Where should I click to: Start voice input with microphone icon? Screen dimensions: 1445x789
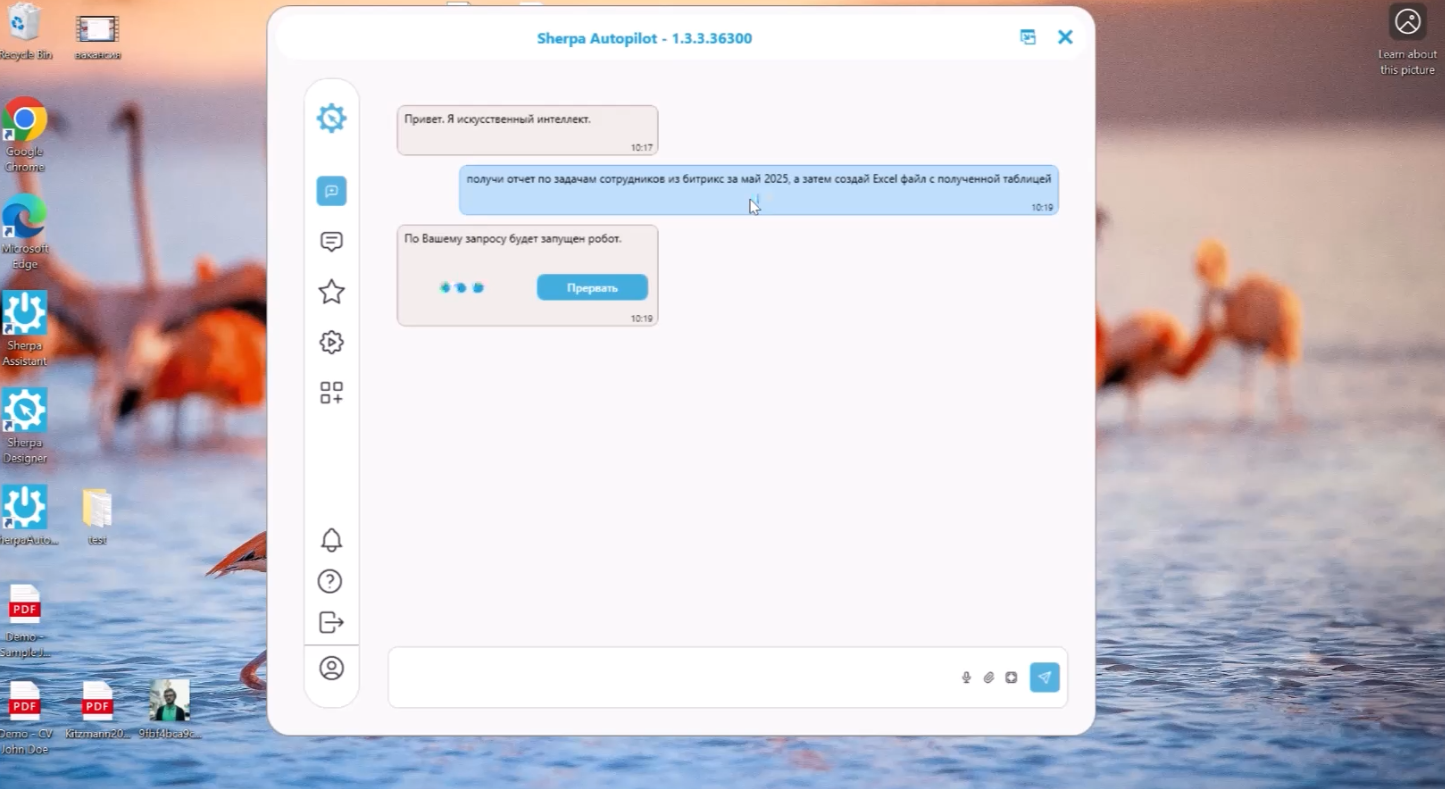coord(966,678)
